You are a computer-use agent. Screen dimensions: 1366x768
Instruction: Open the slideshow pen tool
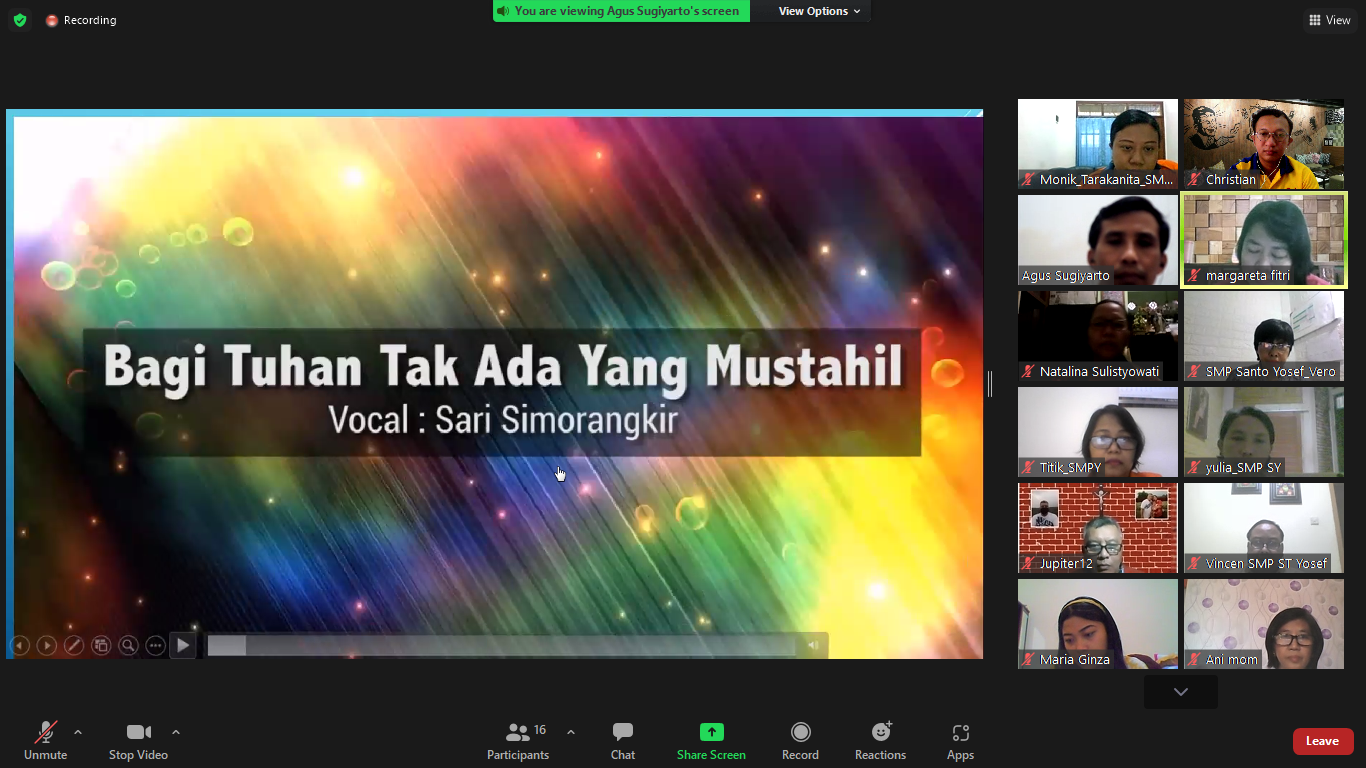(x=74, y=646)
